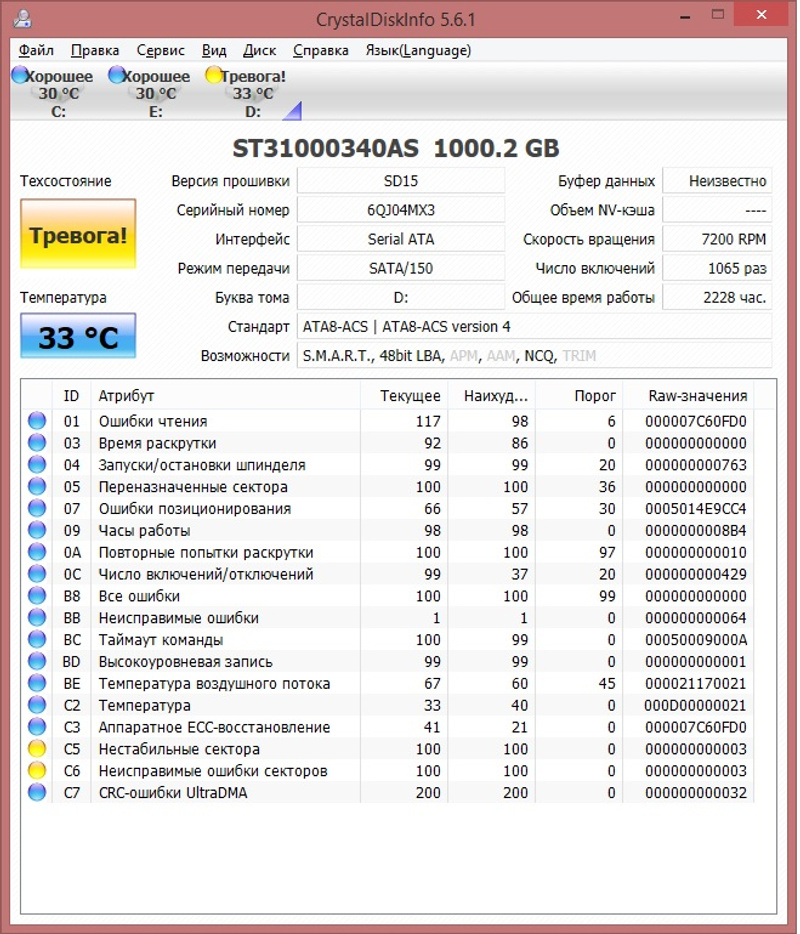
Task: Select the Переназначенные сектора attribute text
Action: (193, 487)
